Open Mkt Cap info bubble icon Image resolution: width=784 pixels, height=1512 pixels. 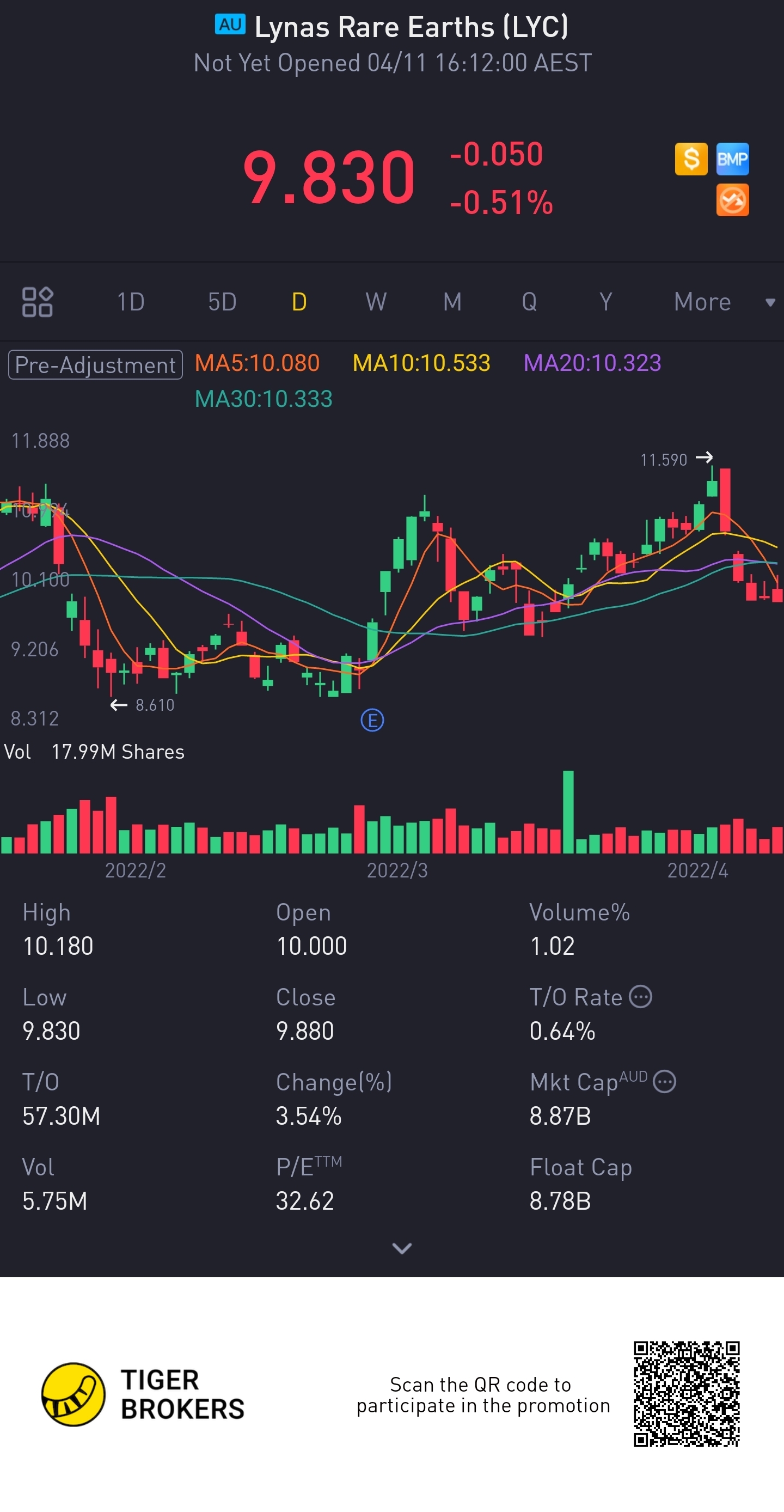tap(664, 1081)
